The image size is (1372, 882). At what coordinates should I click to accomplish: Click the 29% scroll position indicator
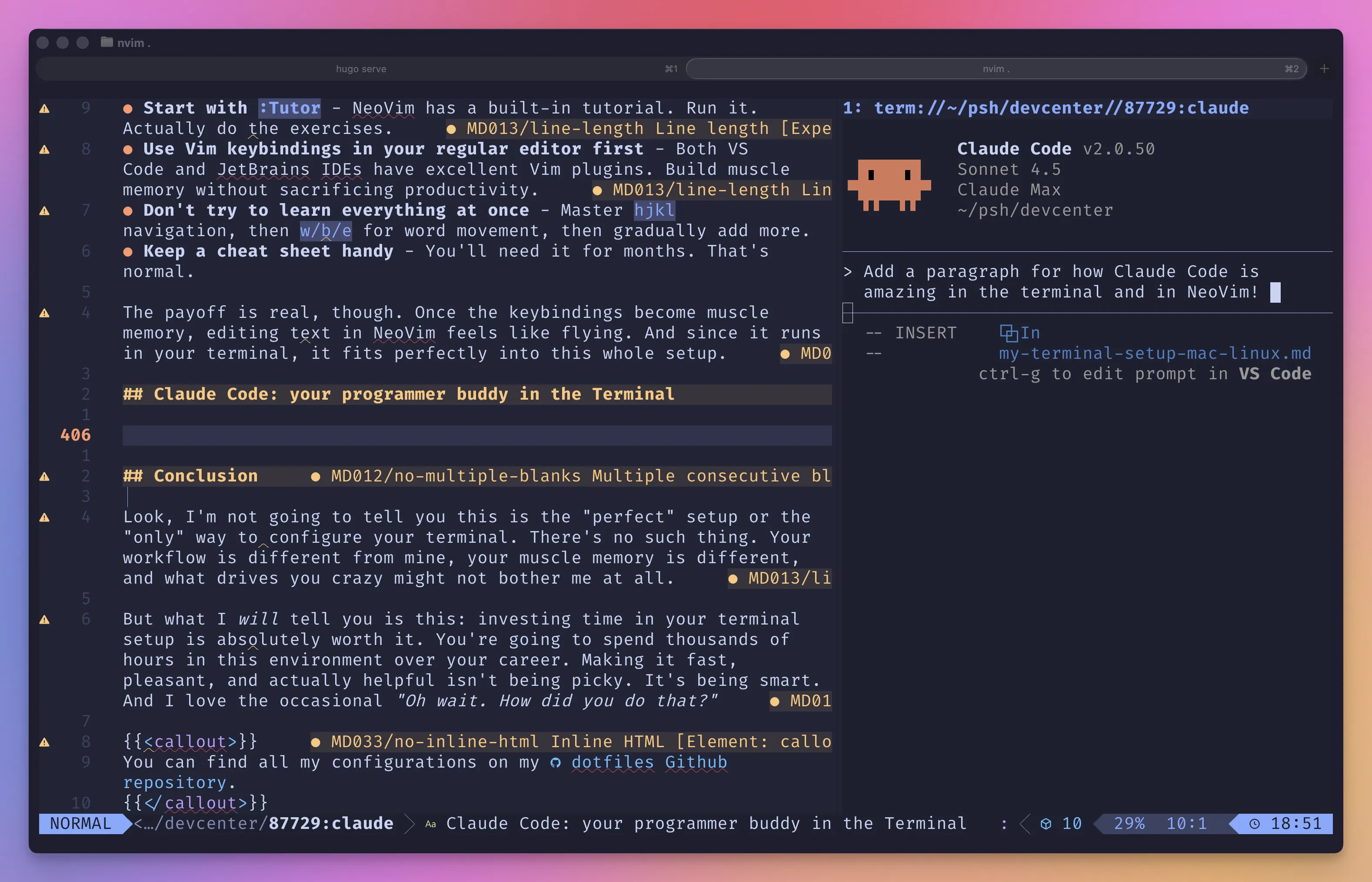(x=1129, y=824)
